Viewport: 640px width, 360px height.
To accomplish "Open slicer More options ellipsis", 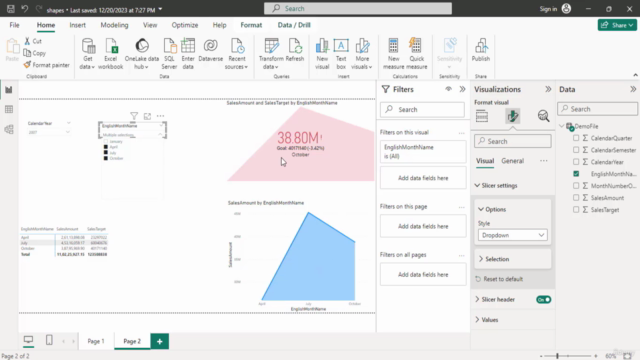I will coord(160,116).
